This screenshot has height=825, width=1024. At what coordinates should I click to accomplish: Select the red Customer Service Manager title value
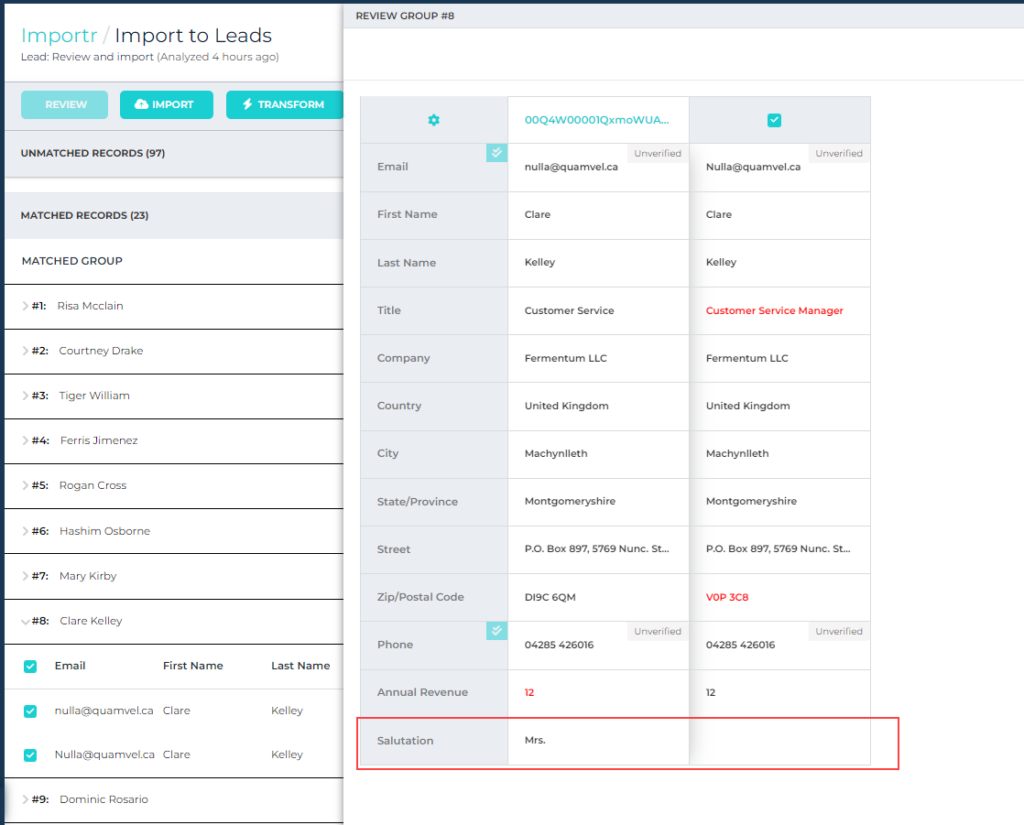[774, 311]
